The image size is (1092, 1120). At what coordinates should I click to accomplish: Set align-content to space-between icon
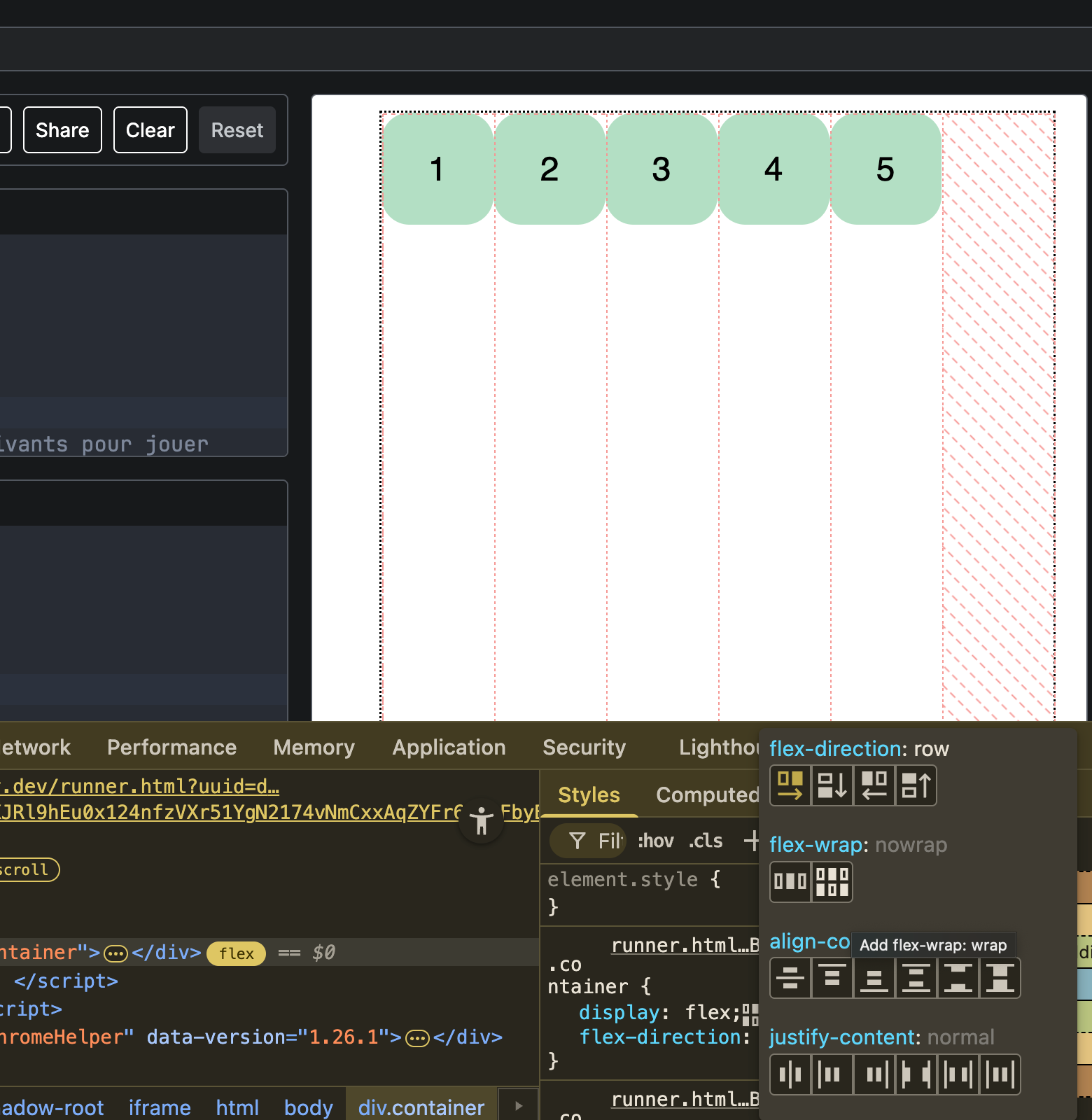point(958,978)
